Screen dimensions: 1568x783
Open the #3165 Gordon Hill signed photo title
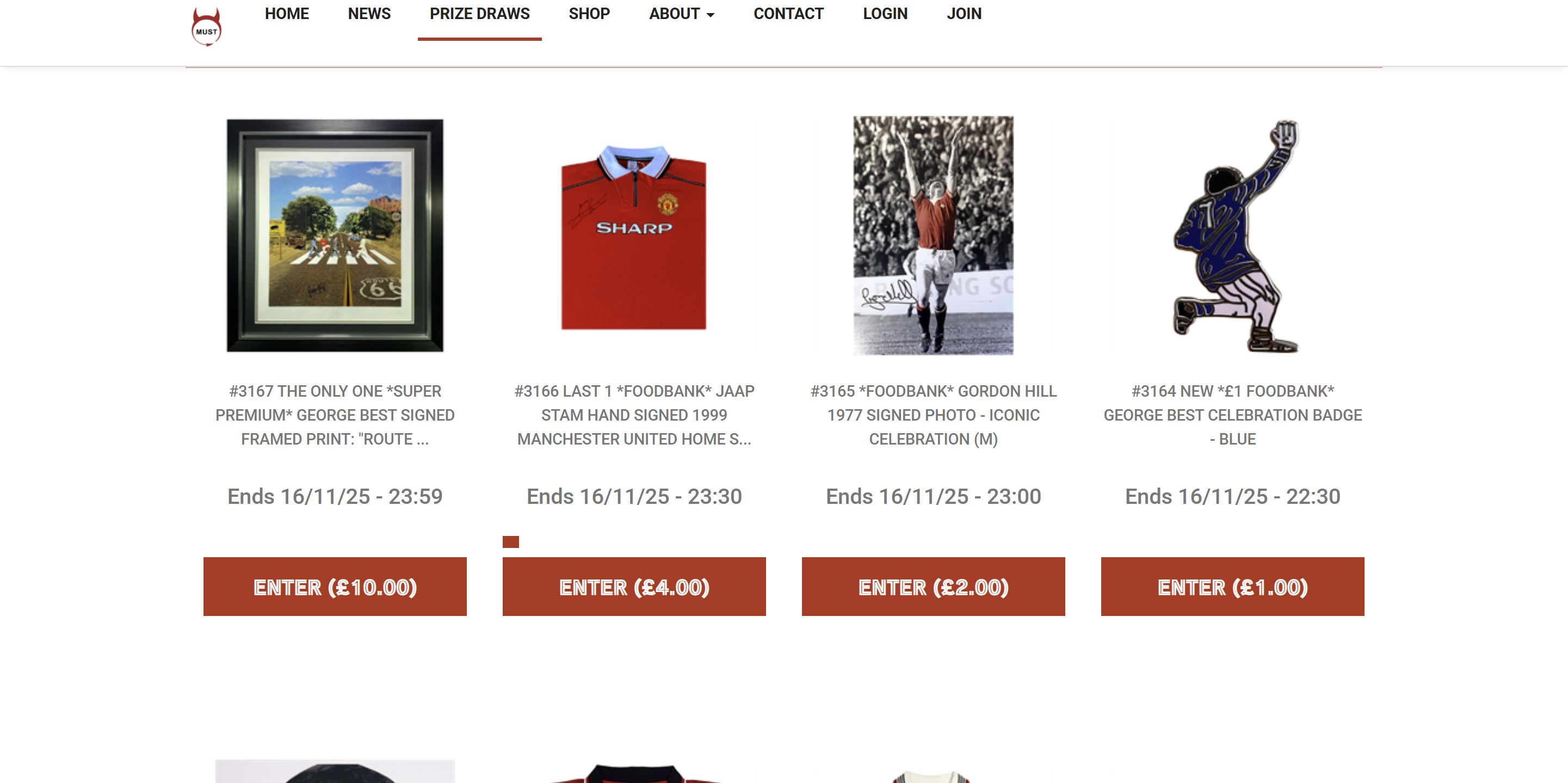(933, 415)
